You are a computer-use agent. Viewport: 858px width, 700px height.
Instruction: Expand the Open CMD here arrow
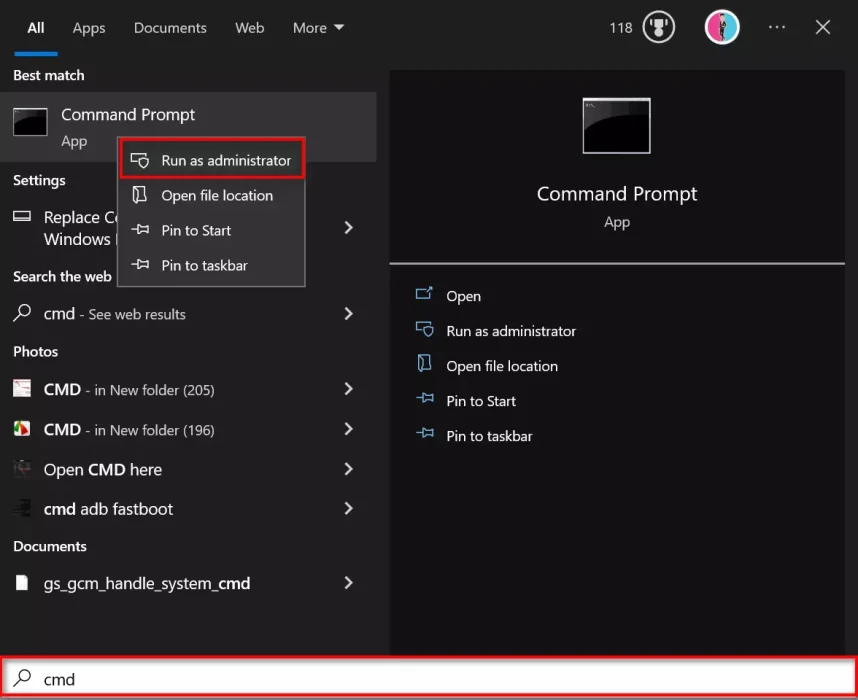pos(349,468)
